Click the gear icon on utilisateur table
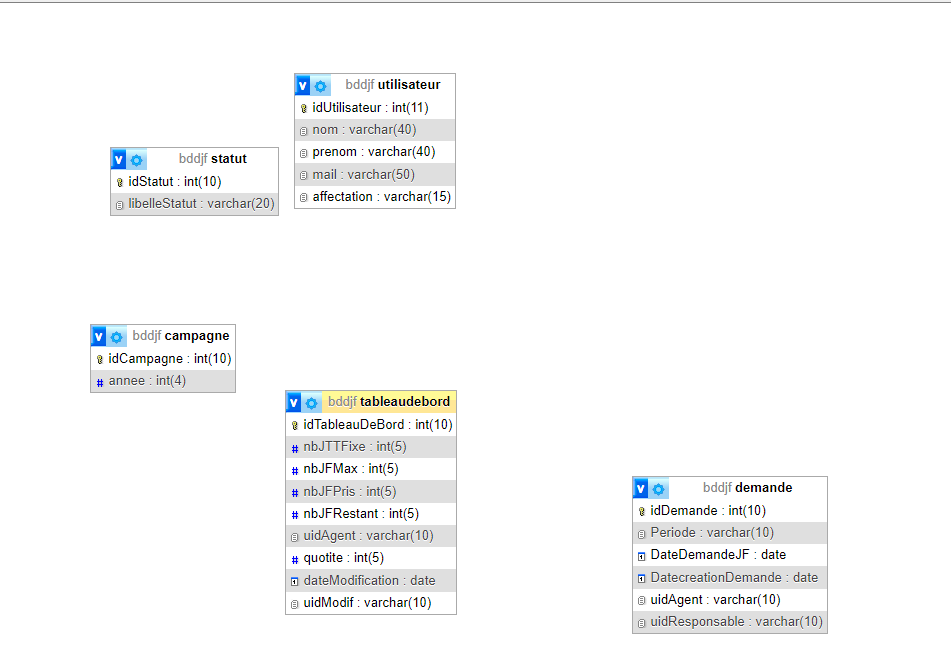 (321, 86)
